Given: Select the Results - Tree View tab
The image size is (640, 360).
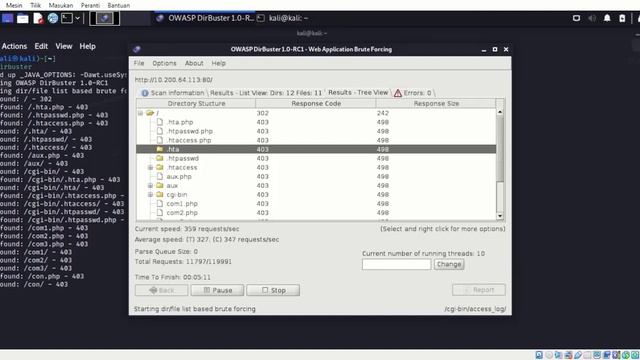Looking at the screenshot, I should 358,92.
